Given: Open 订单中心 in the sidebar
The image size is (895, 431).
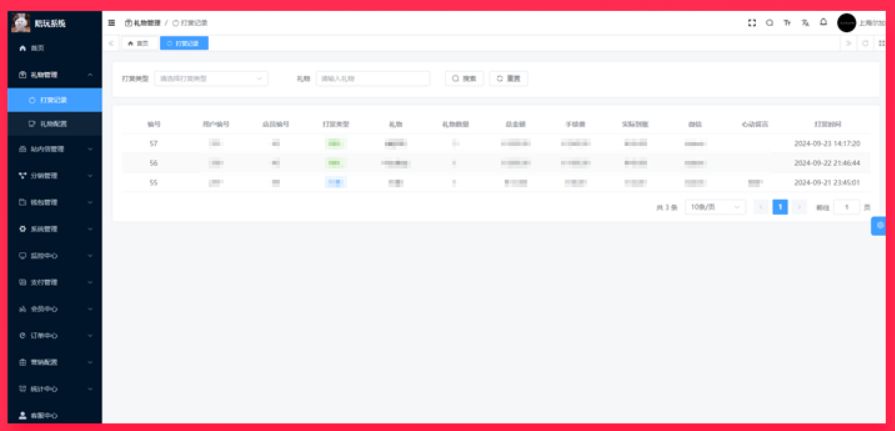Looking at the screenshot, I should point(55,336).
